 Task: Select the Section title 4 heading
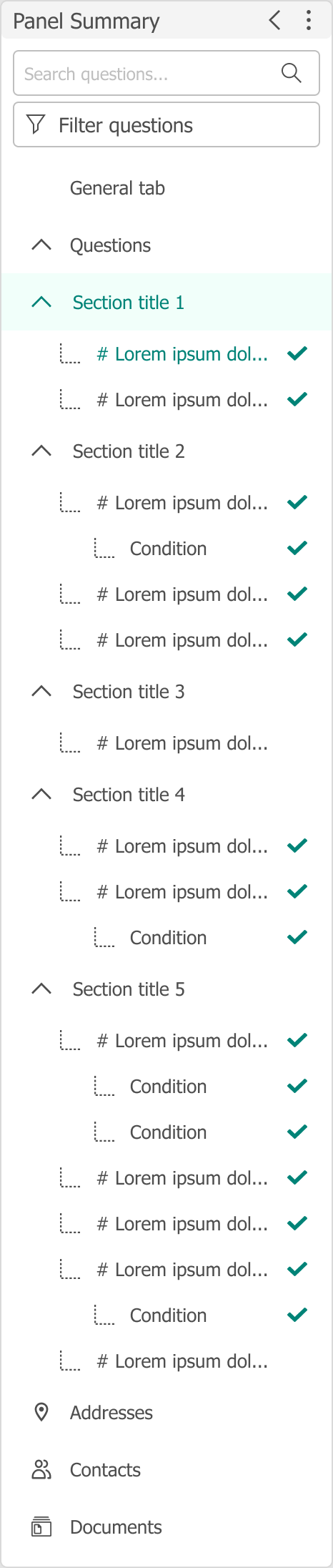129,795
